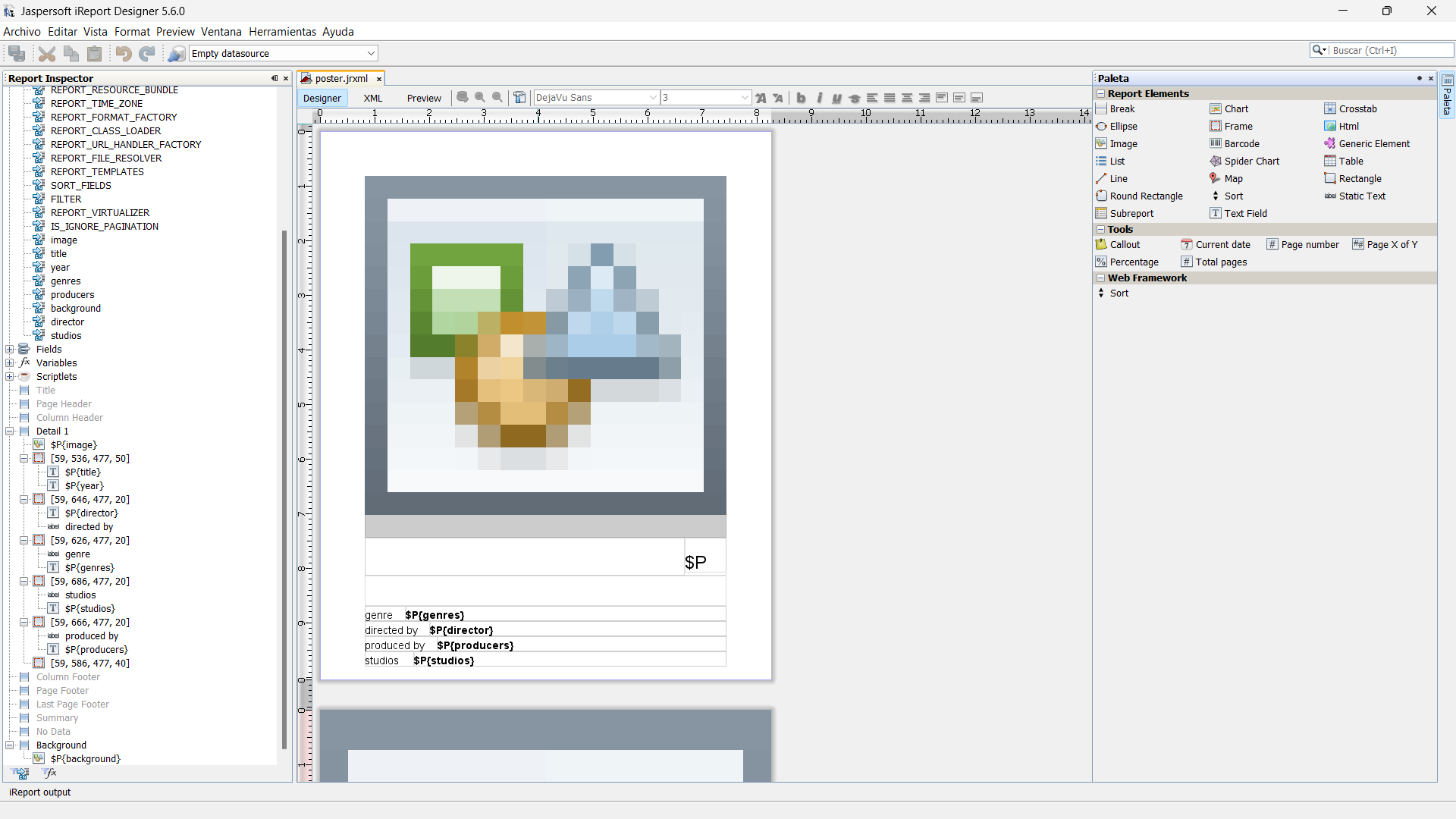Align text to bottom
The width and height of the screenshot is (1456, 819).
pos(977,98)
